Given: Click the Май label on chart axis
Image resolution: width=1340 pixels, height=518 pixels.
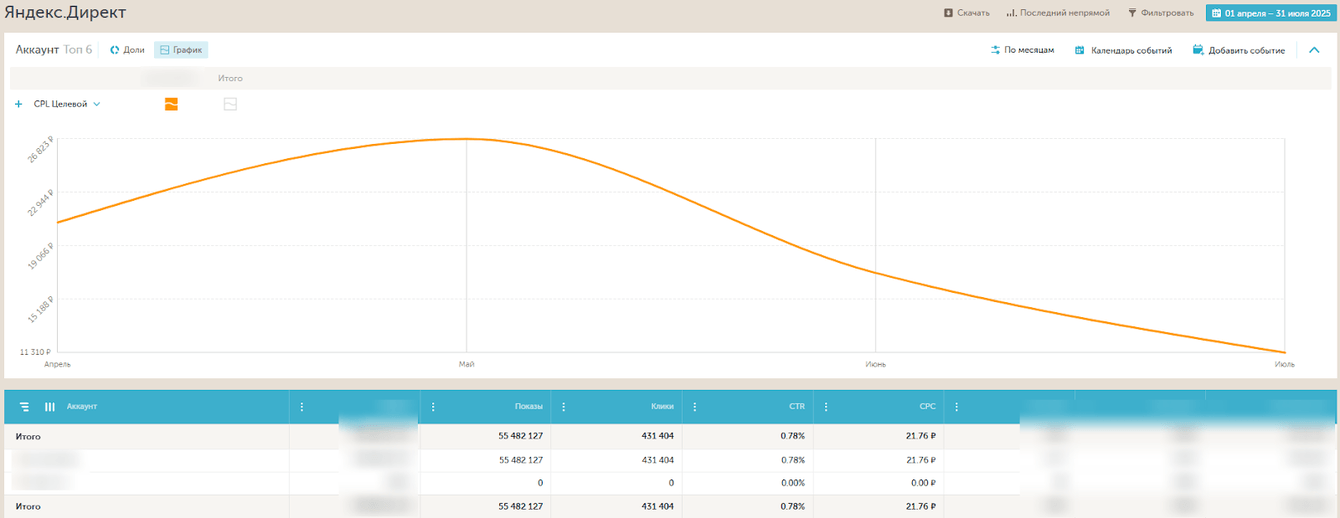Looking at the screenshot, I should [x=466, y=364].
